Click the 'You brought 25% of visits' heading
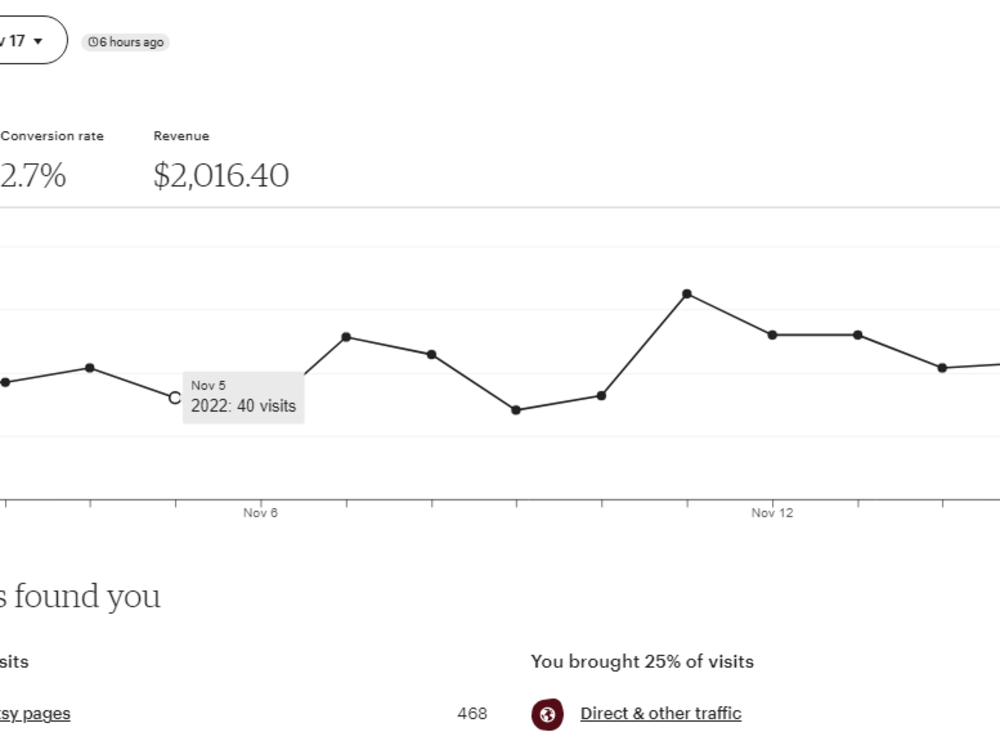Viewport: 1000px width, 750px height. pos(642,661)
